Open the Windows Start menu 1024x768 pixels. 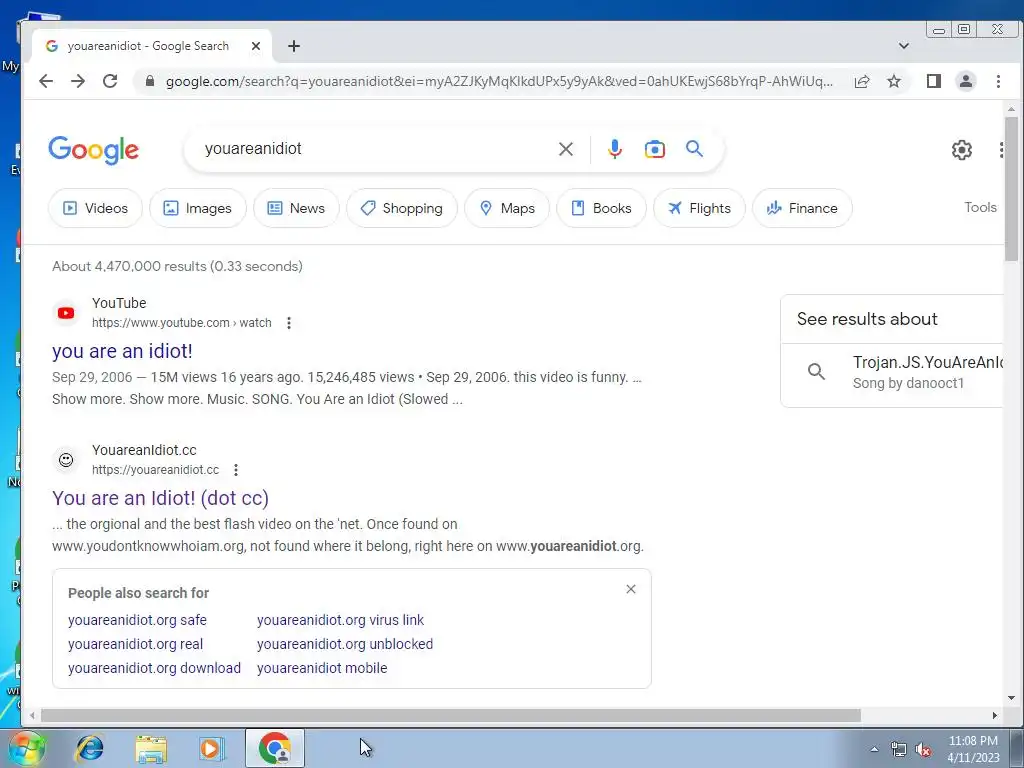pyautogui.click(x=26, y=748)
